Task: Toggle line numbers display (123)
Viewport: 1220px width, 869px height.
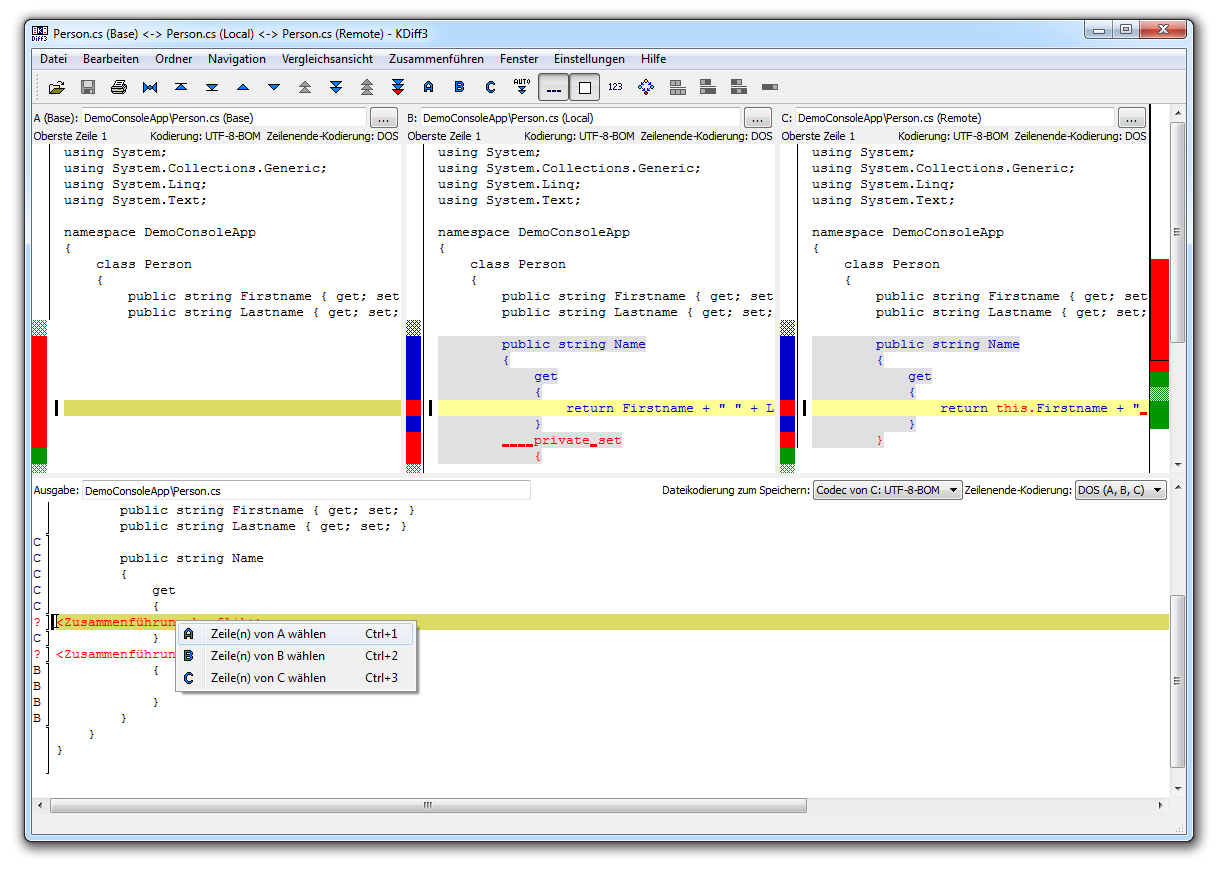Action: pos(615,87)
